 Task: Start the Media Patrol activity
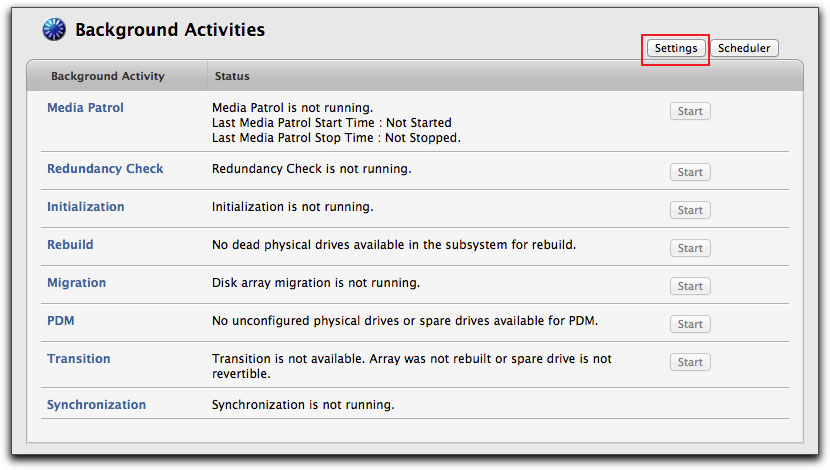pyautogui.click(x=690, y=111)
